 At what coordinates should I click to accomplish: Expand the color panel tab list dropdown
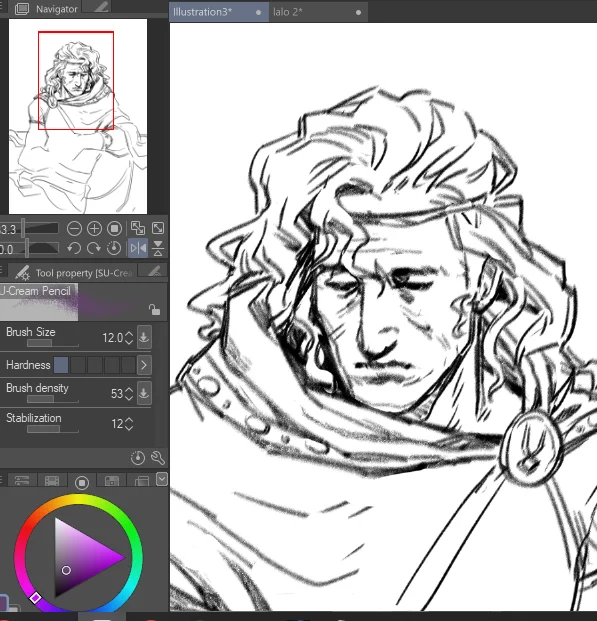(162, 479)
